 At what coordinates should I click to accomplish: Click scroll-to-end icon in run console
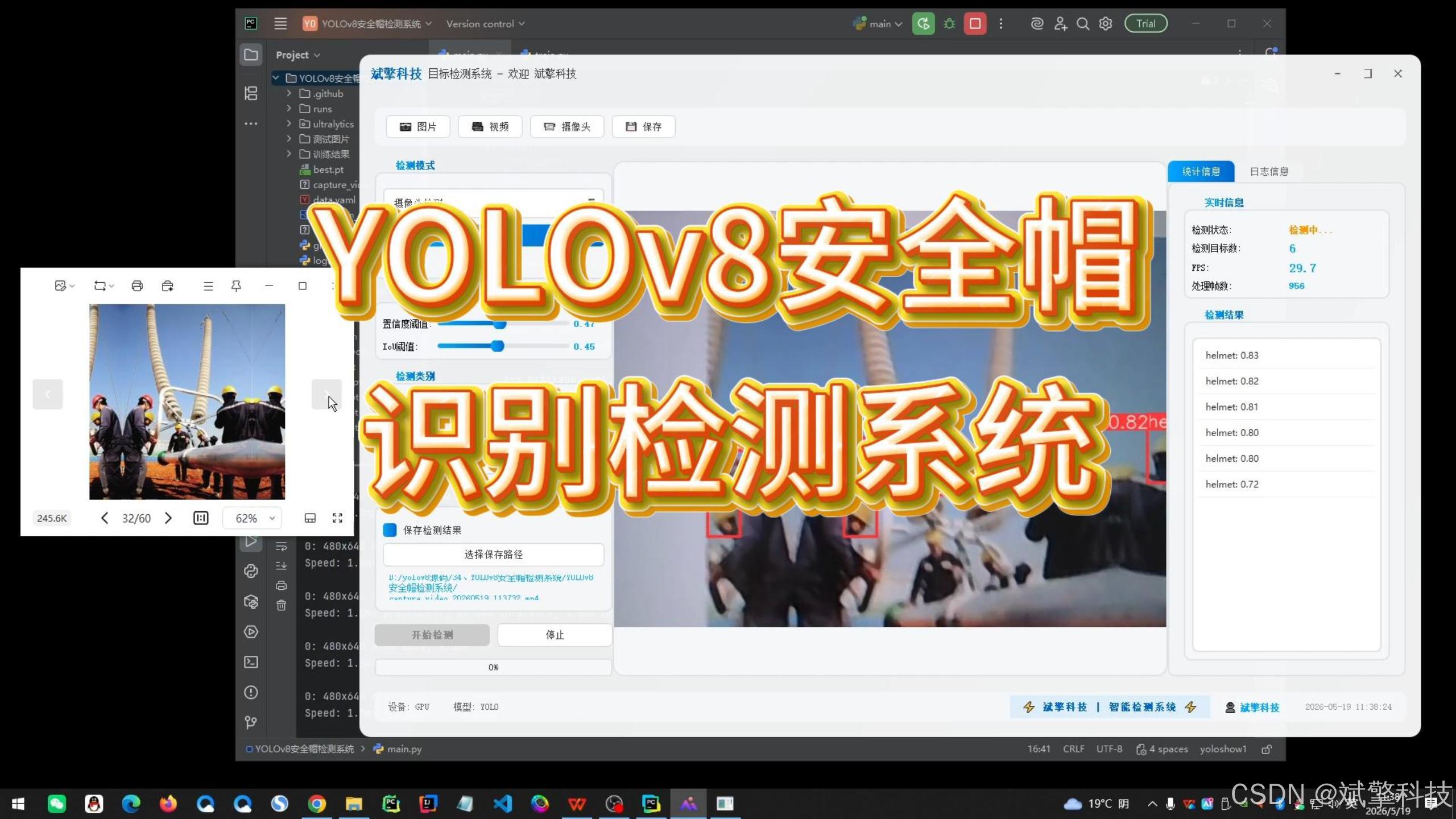tap(281, 565)
